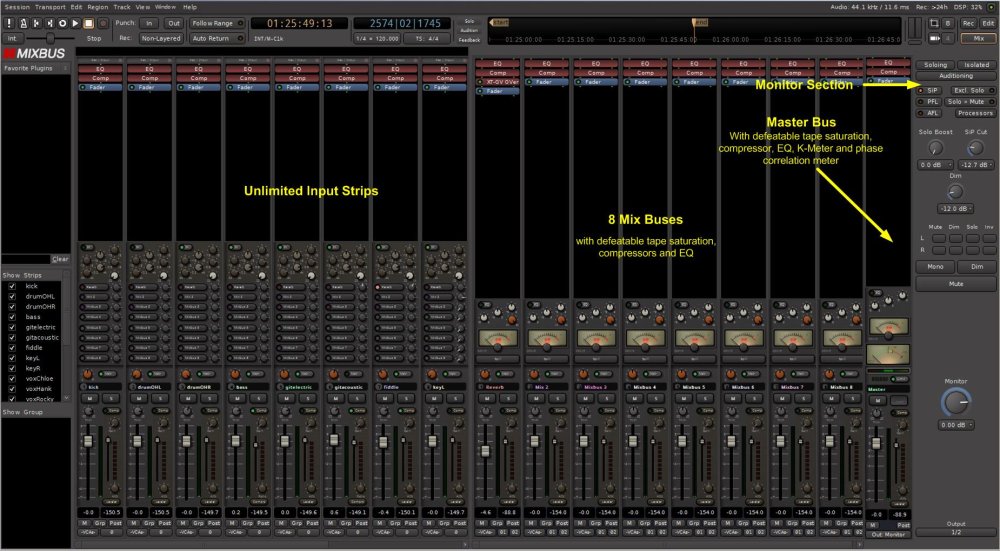Uncheck the bass strip checkbox
The height and width of the screenshot is (551, 1000).
(x=12, y=317)
